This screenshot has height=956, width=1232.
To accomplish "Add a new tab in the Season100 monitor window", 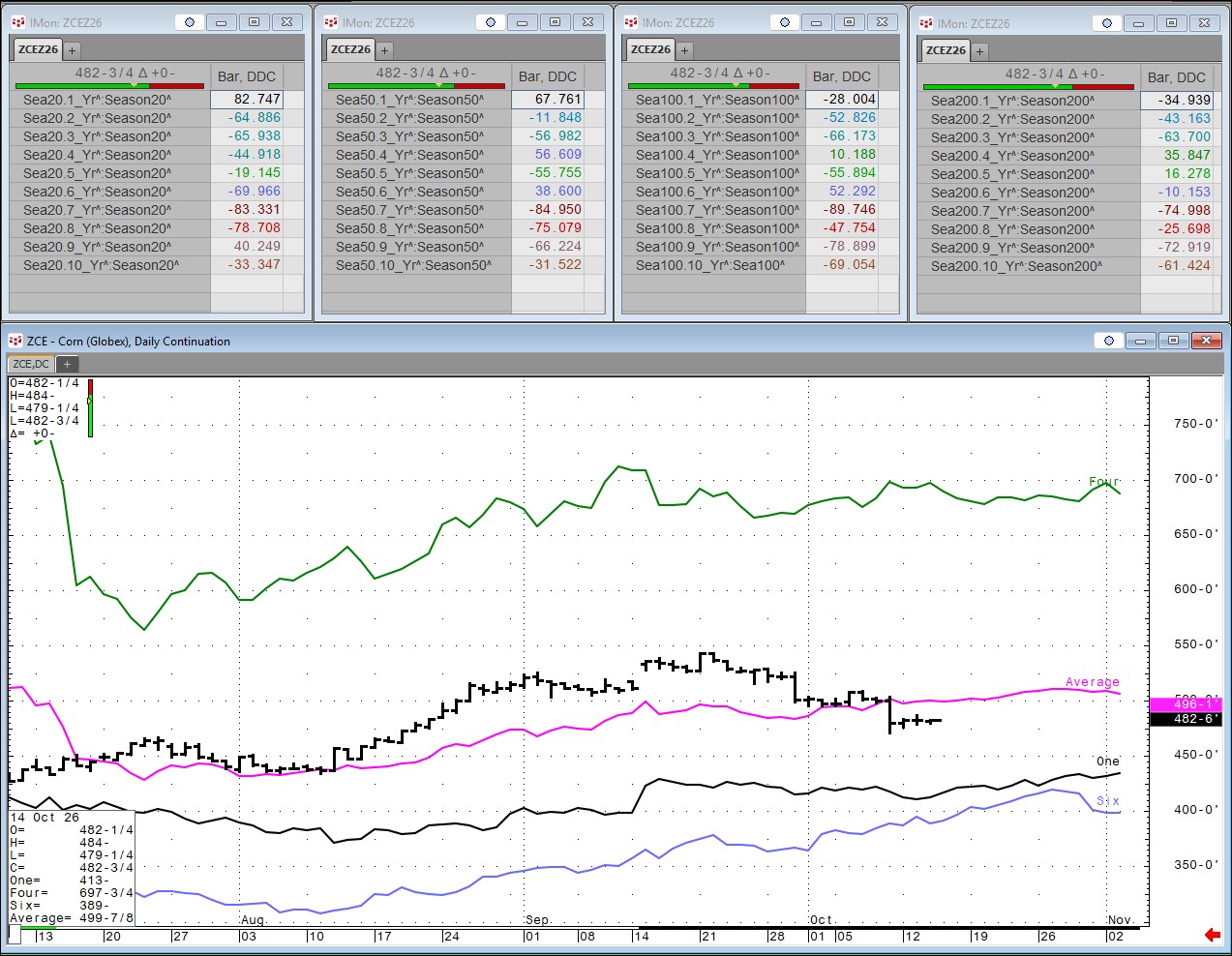I will [684, 50].
